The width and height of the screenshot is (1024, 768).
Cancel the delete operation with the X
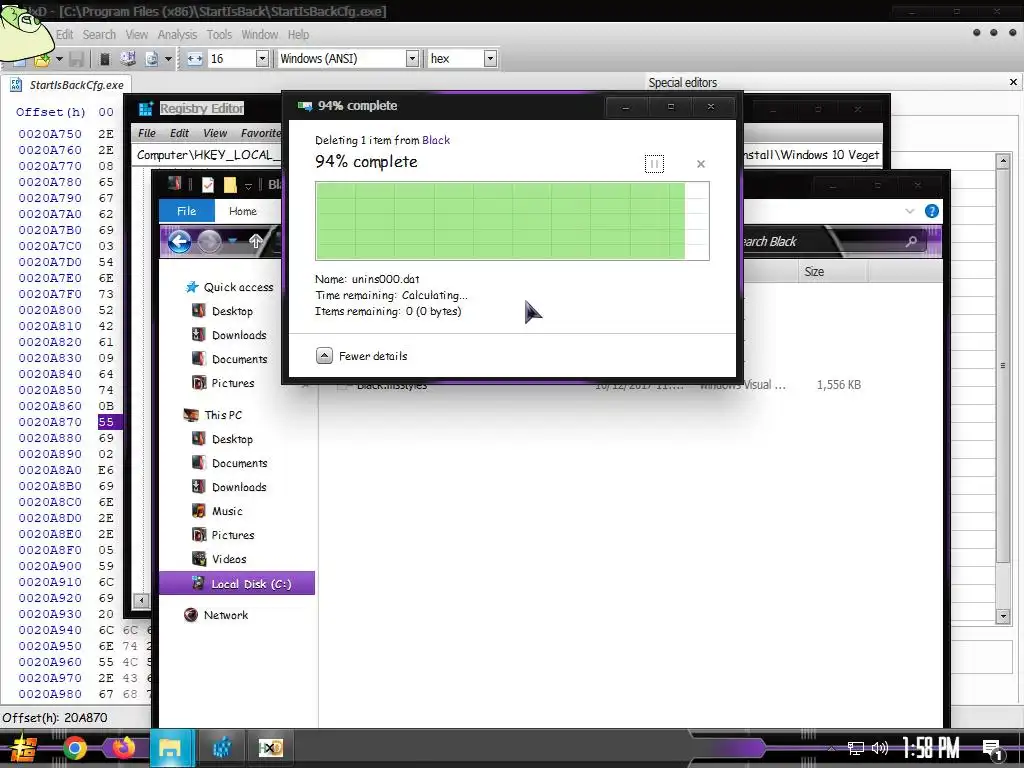pos(701,164)
